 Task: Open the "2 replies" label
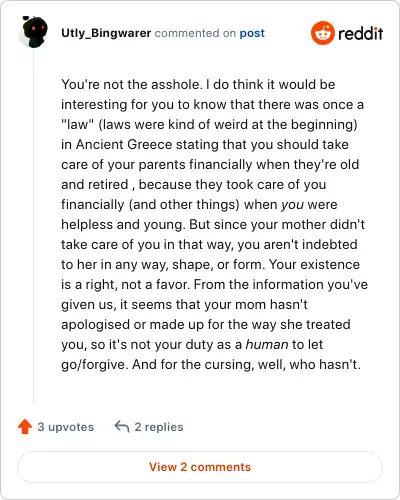pos(159,427)
